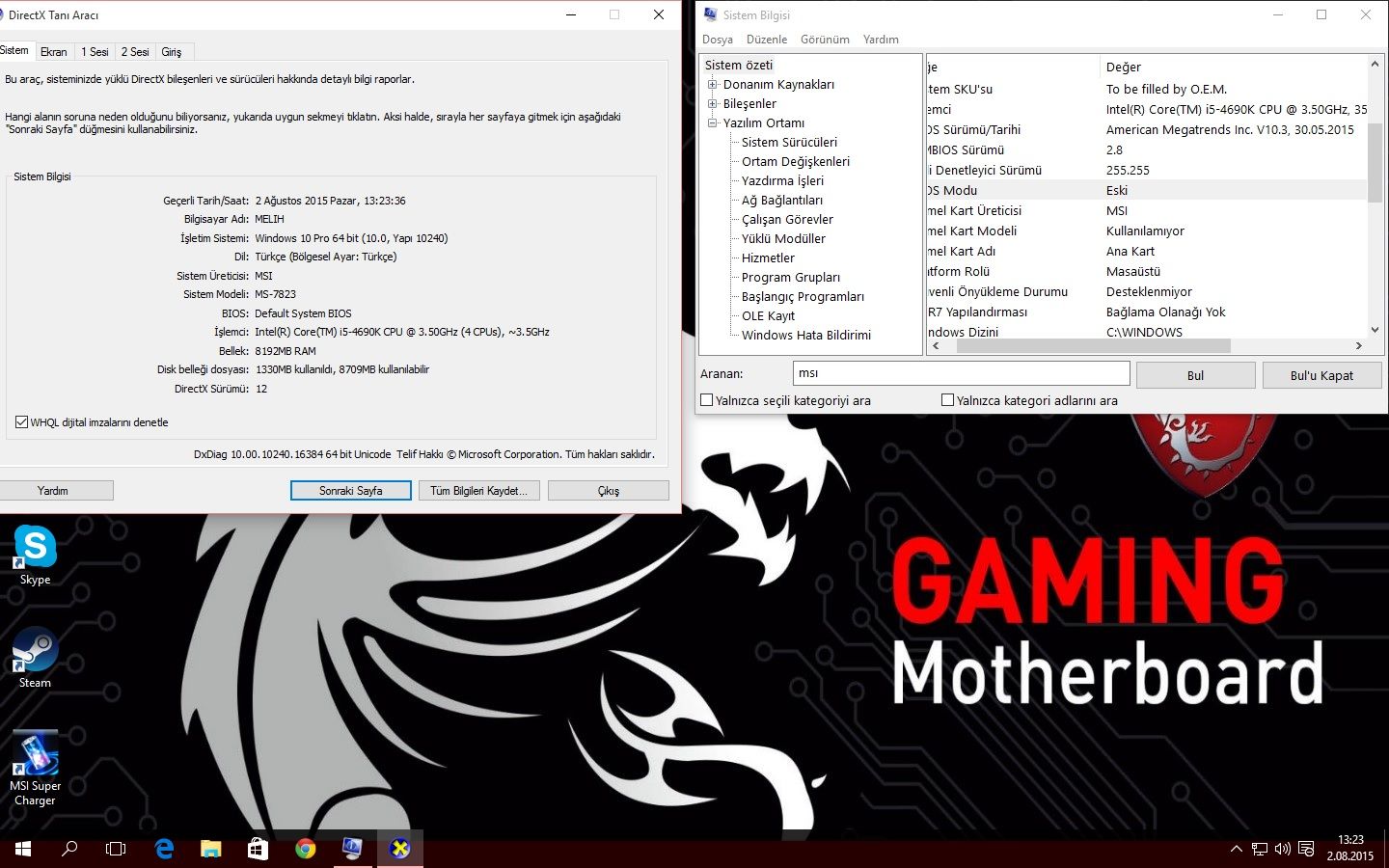Image resolution: width=1389 pixels, height=868 pixels.
Task: Select the Masaüstü value row
Action: pos(1133,272)
